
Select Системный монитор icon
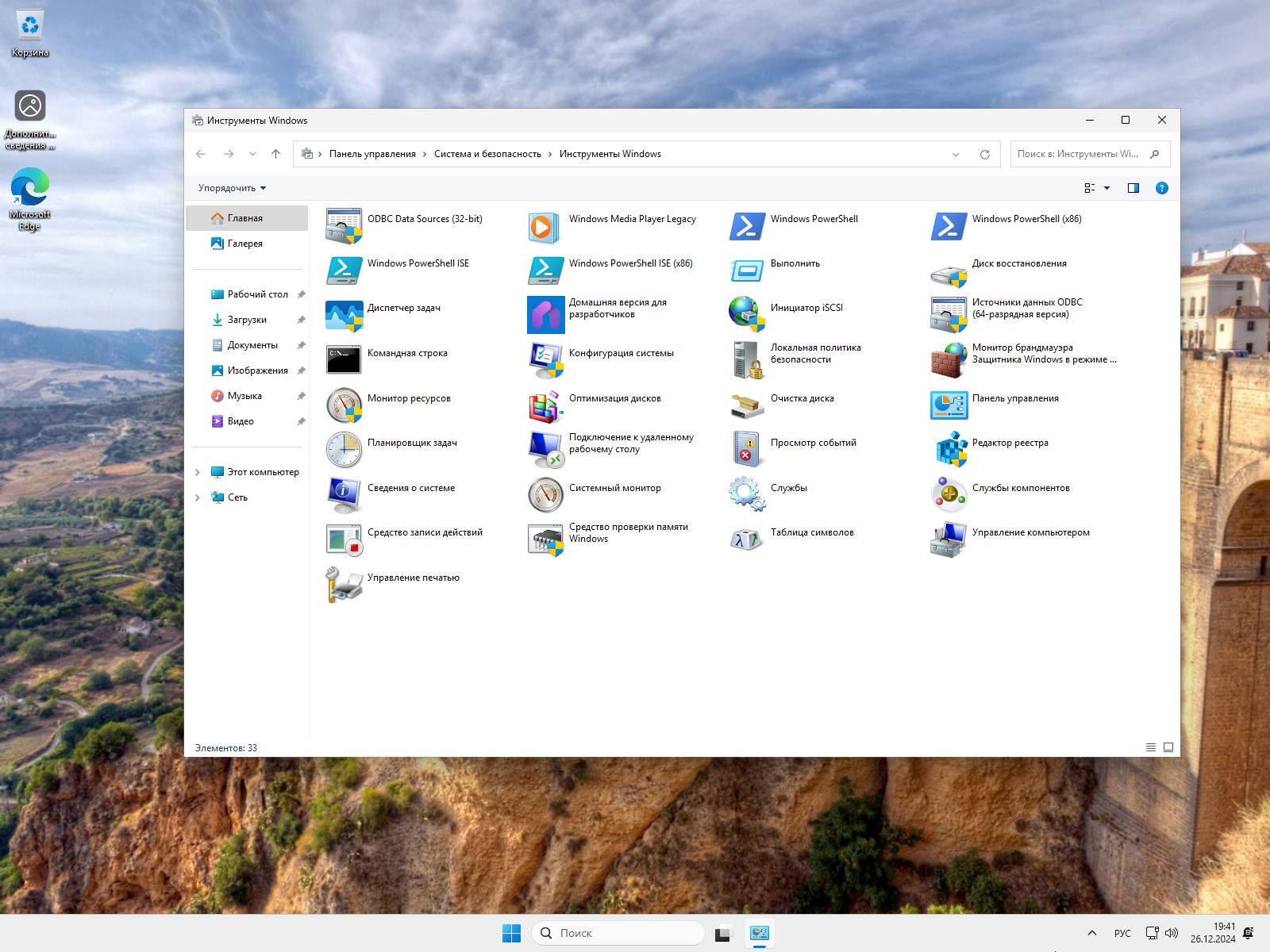pos(545,495)
